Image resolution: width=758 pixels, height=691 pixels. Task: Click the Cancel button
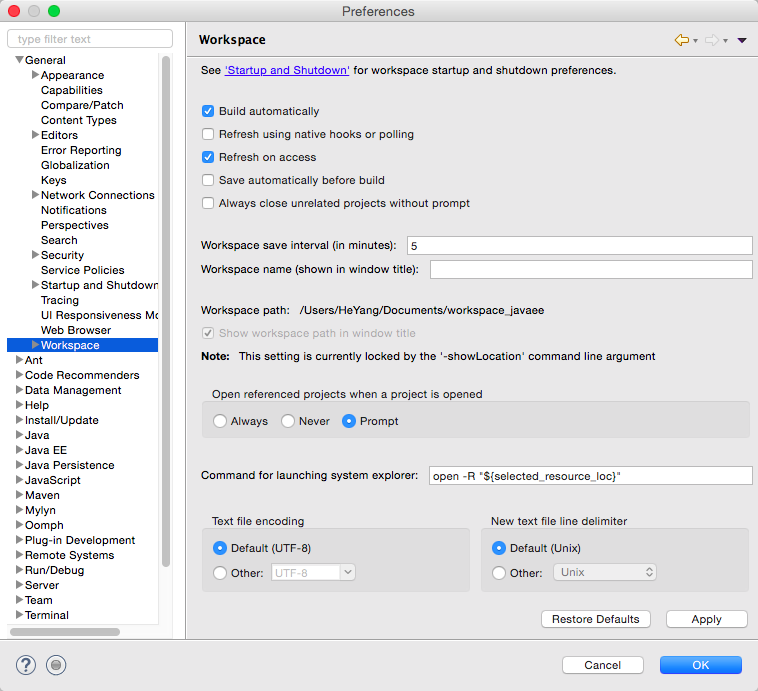click(x=602, y=665)
